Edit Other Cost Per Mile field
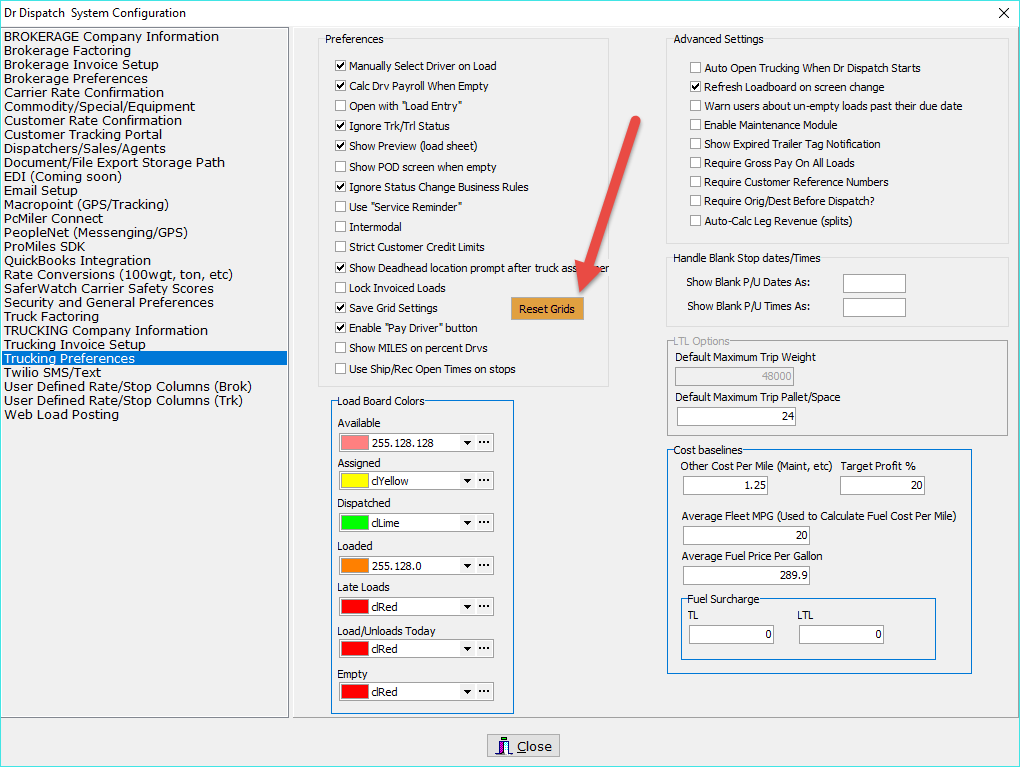The height and width of the screenshot is (767, 1020). point(725,485)
